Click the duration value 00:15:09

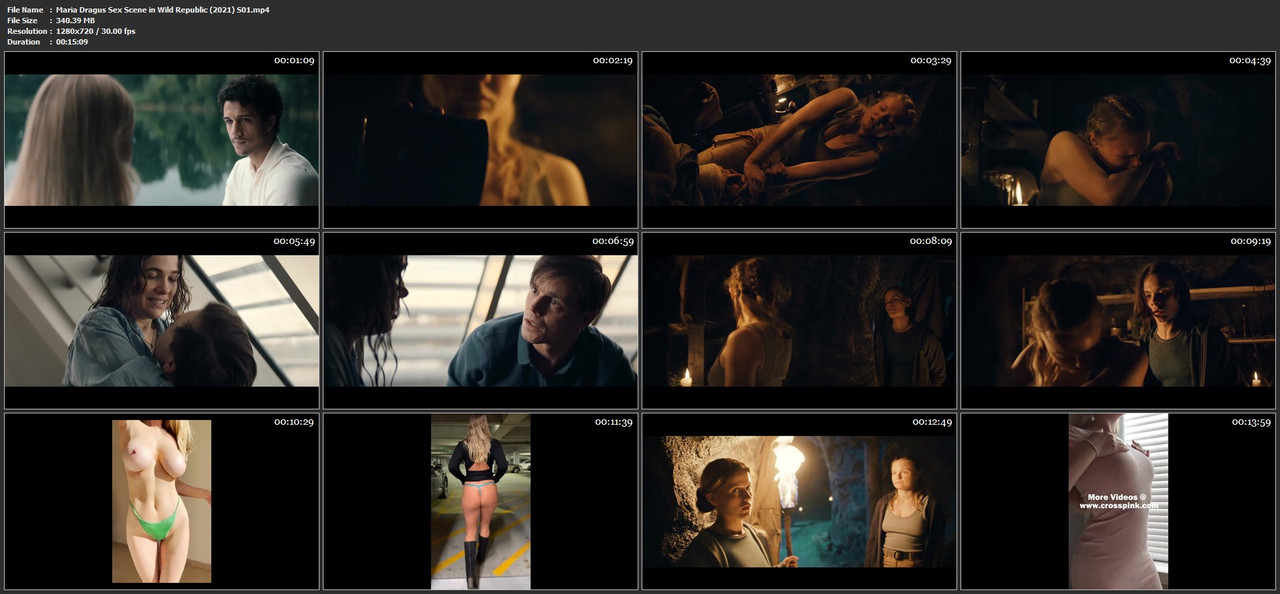[x=72, y=42]
